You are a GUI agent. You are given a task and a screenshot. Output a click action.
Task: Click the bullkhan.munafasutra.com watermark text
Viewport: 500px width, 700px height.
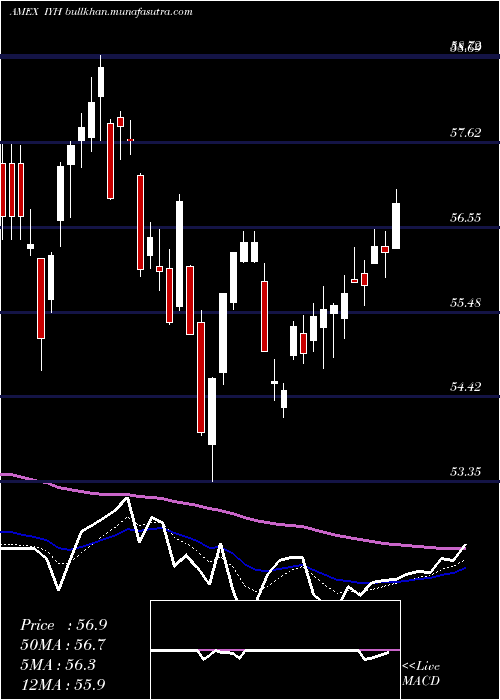pyautogui.click(x=129, y=12)
